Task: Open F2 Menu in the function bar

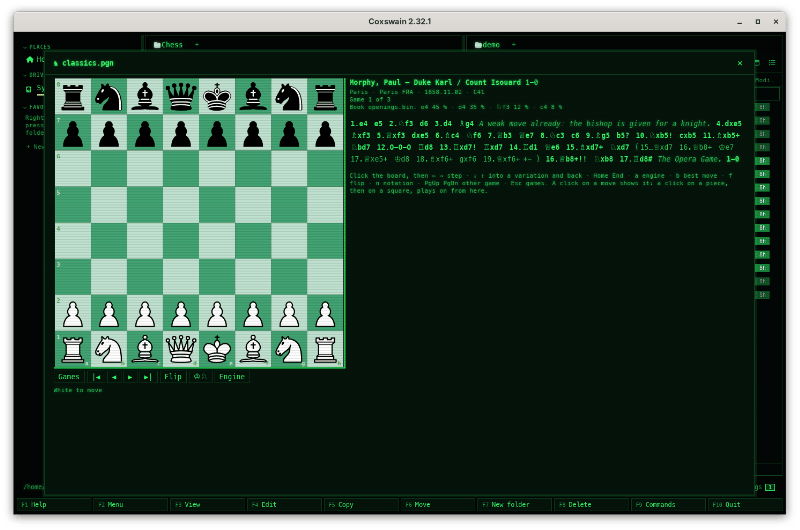Action: pyautogui.click(x=131, y=504)
